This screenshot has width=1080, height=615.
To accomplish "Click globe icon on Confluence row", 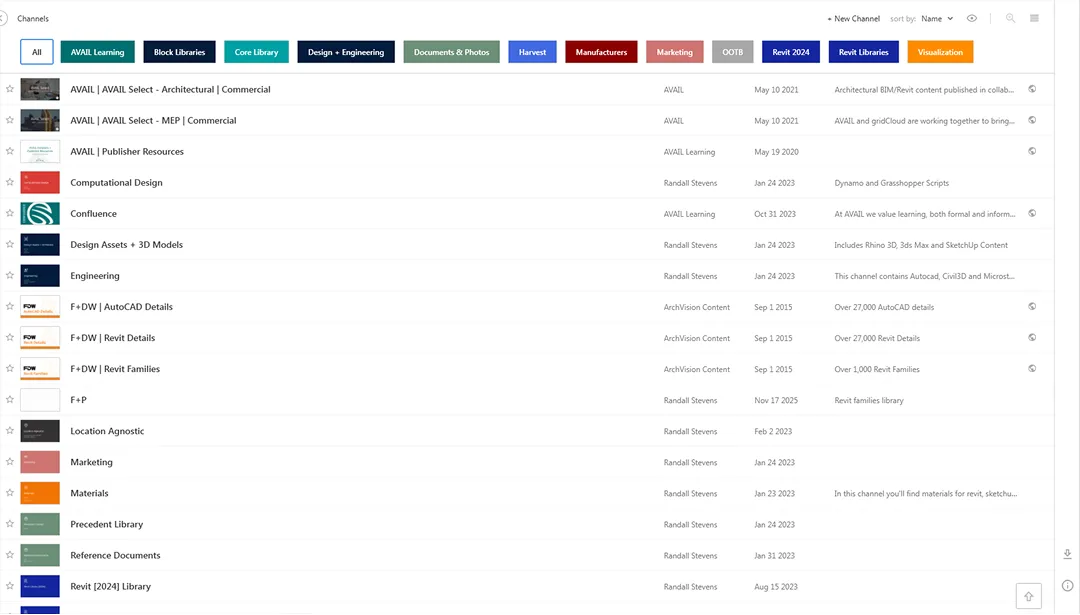I will click(1032, 213).
